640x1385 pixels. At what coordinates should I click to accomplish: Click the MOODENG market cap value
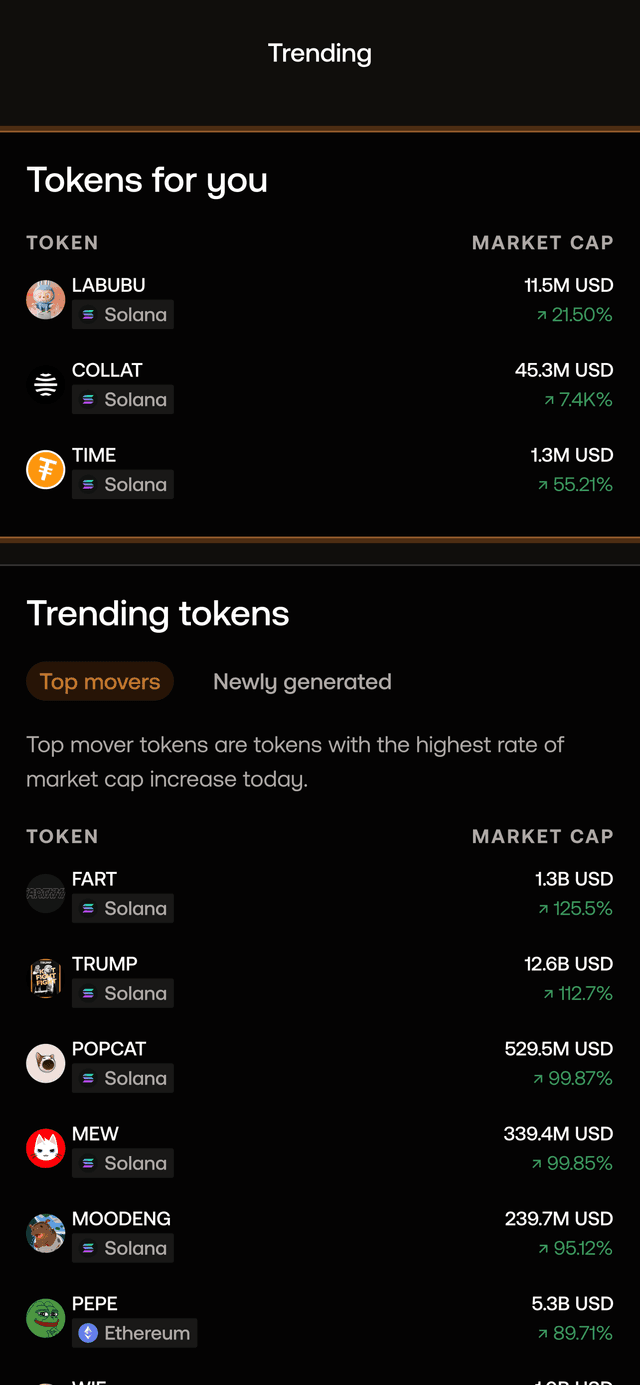[x=556, y=1218]
